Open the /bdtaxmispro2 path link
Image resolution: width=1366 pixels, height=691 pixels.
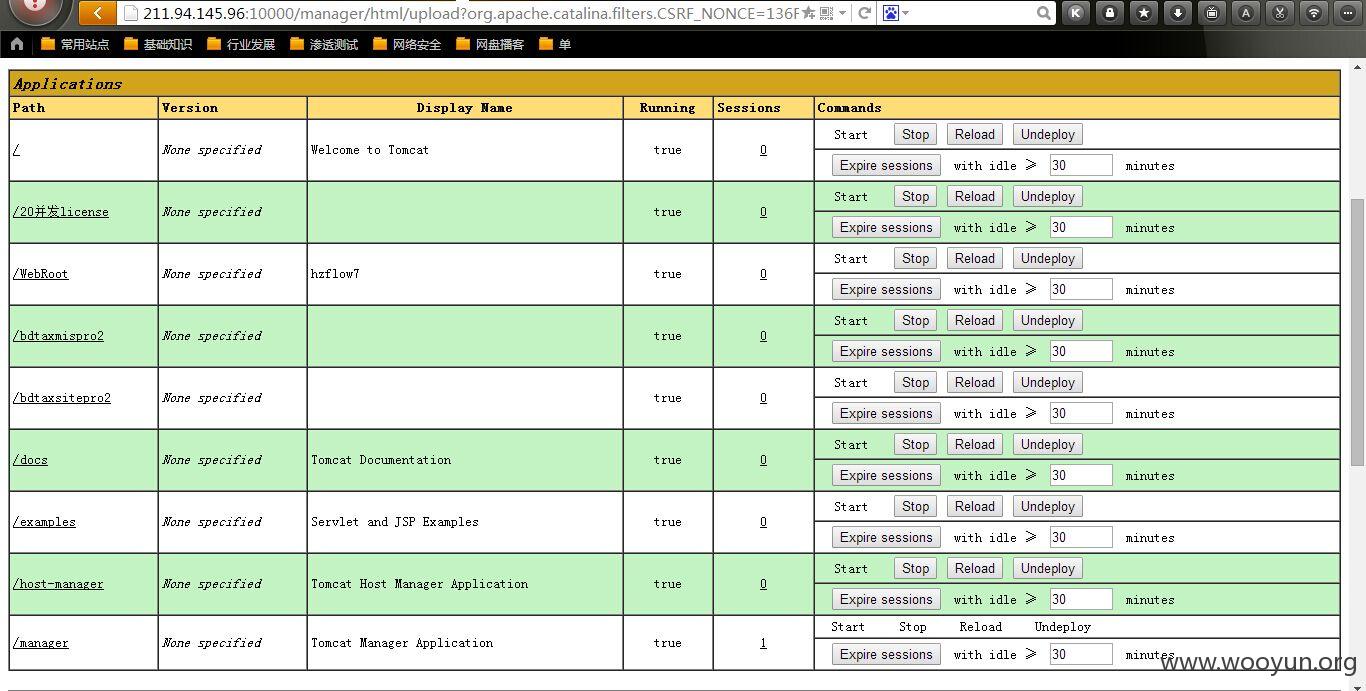pyautogui.click(x=58, y=336)
